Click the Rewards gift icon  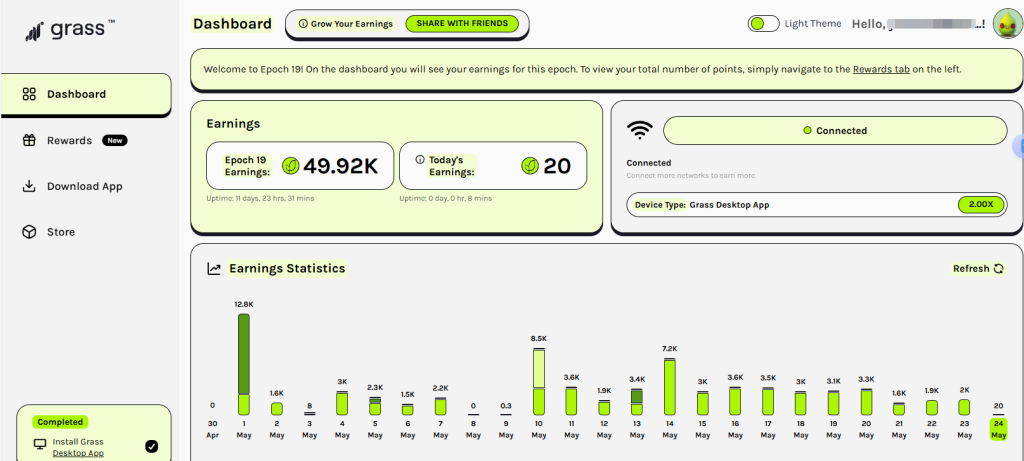click(29, 140)
